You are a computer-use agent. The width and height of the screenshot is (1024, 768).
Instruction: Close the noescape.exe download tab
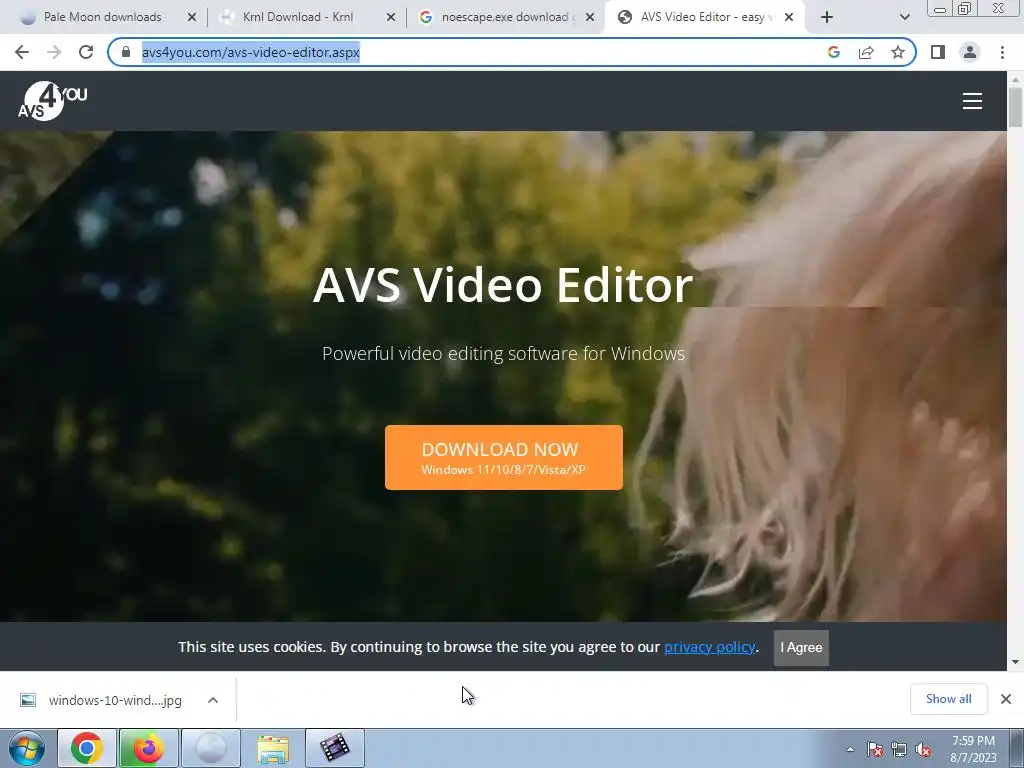(x=590, y=18)
